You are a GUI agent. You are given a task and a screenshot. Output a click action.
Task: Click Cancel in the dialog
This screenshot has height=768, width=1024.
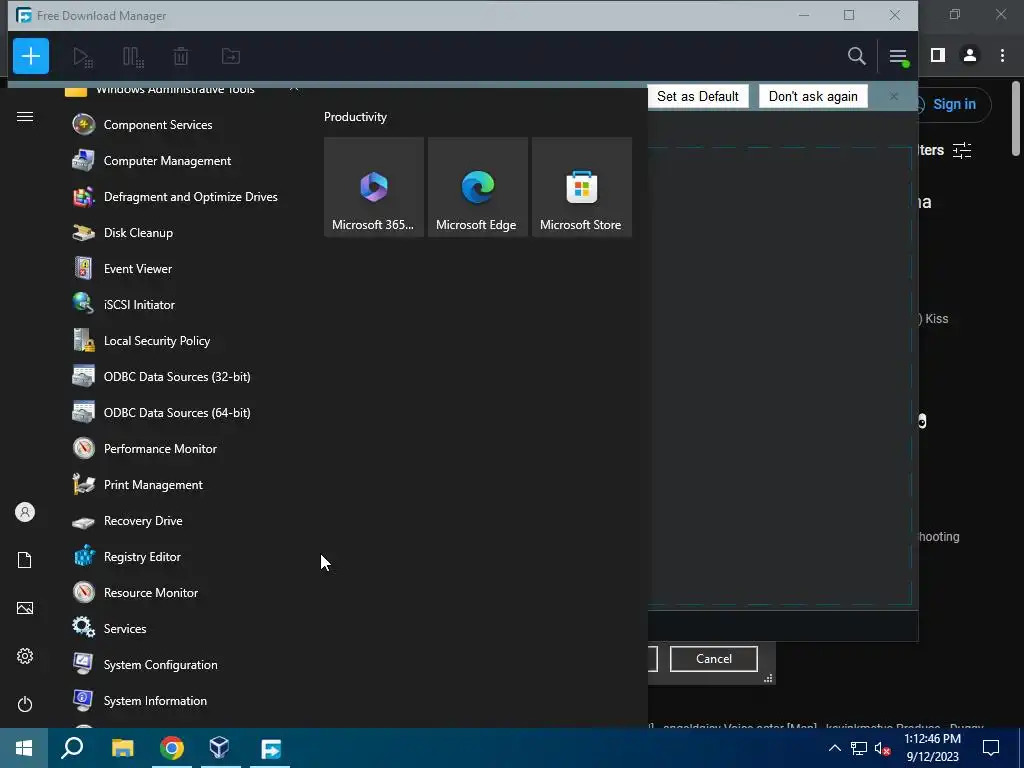[x=714, y=659]
